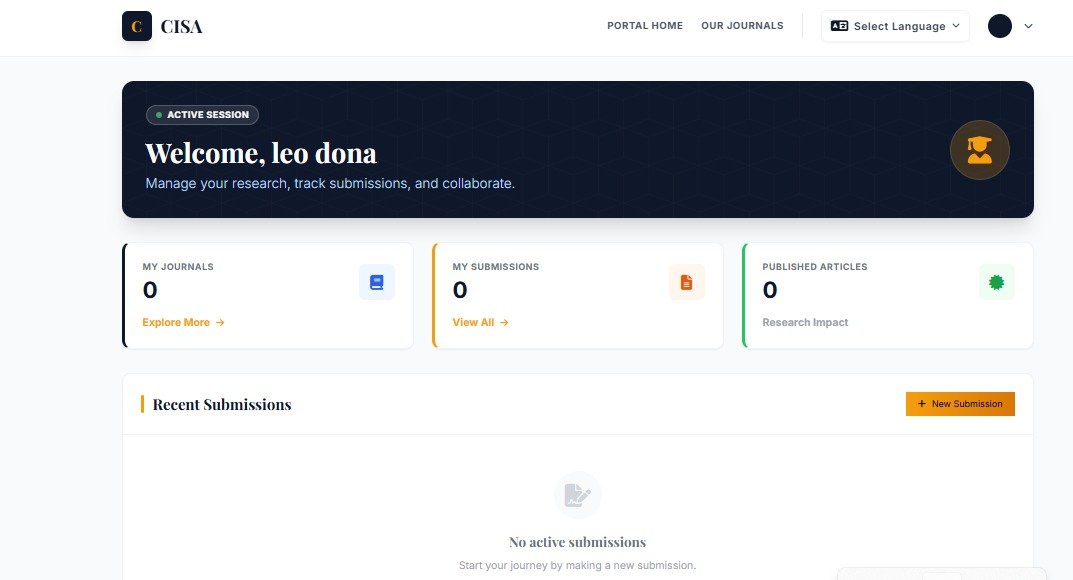Viewport: 1073px width, 580px height.
Task: Click the dark user profile avatar
Action: (999, 26)
